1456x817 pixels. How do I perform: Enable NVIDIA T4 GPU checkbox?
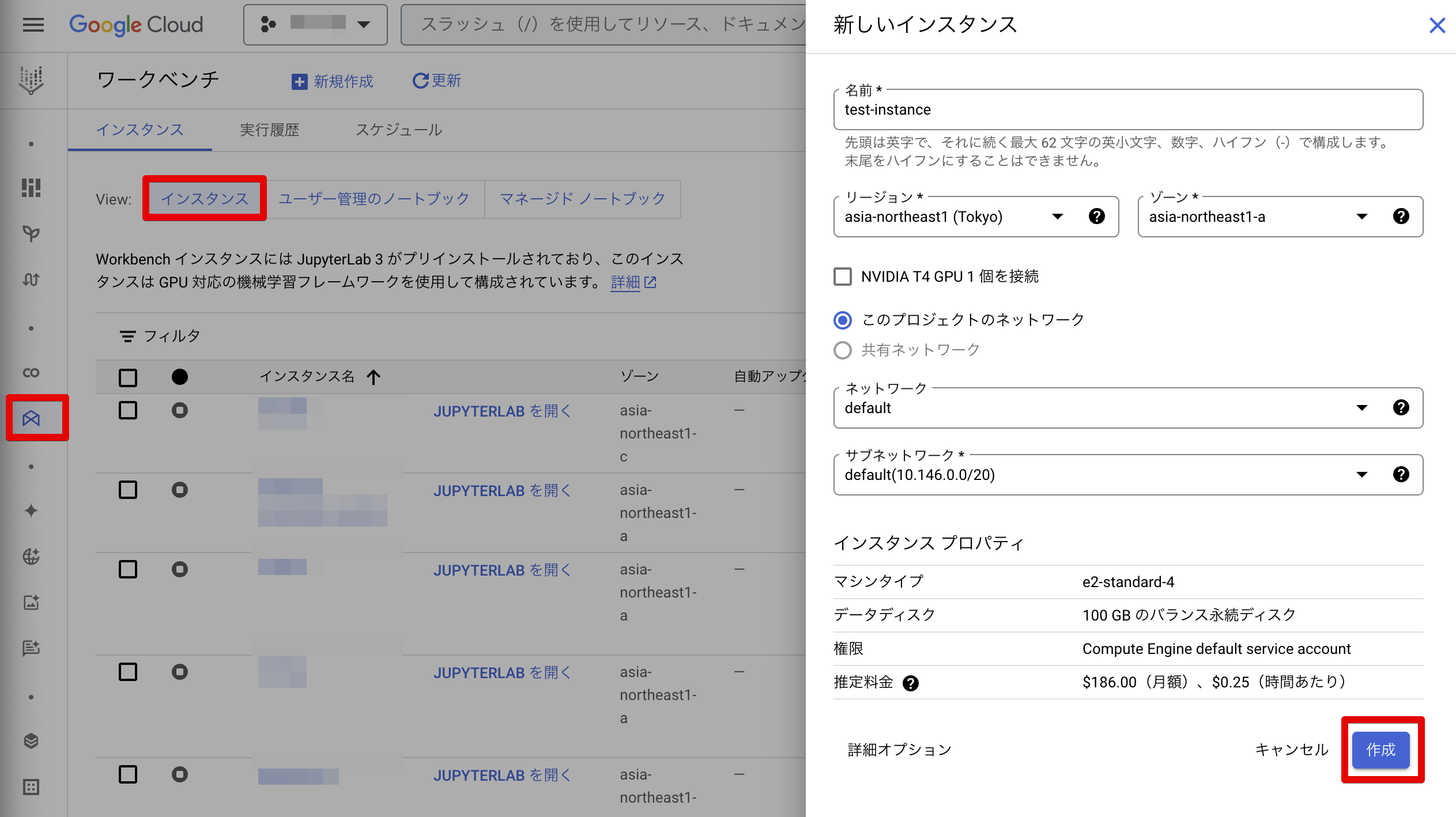tap(843, 277)
